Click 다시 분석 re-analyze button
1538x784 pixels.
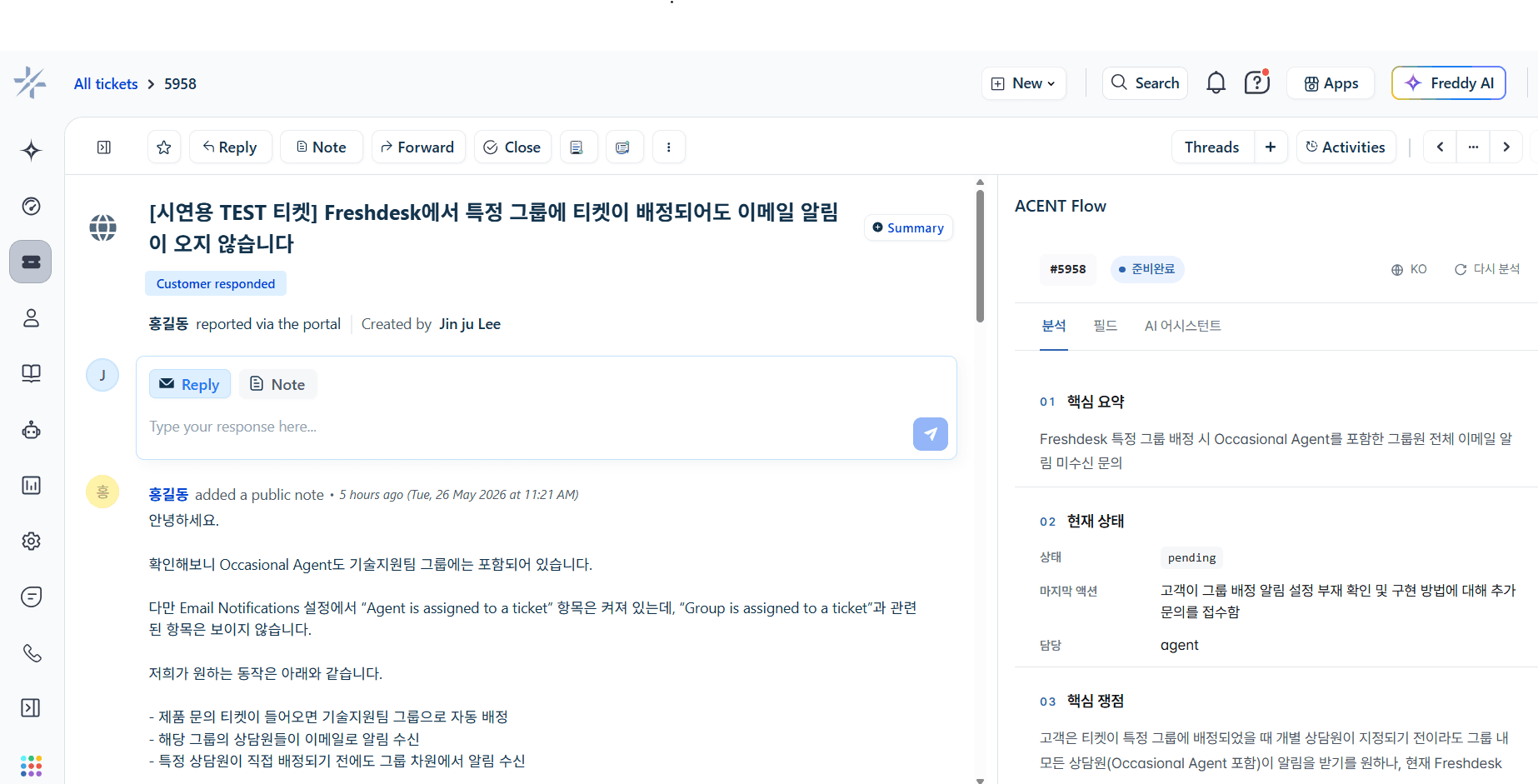[1487, 269]
